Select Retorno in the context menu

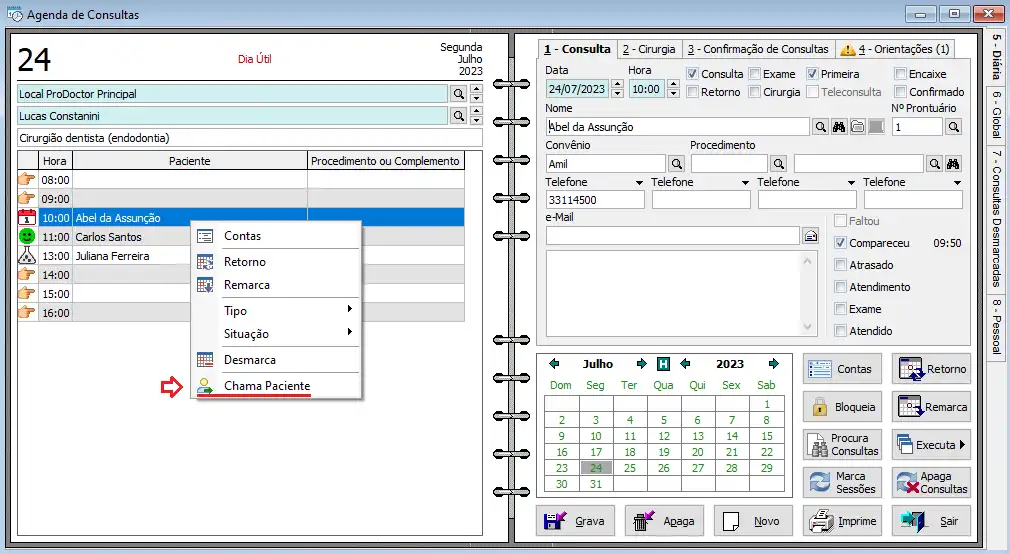[276, 262]
